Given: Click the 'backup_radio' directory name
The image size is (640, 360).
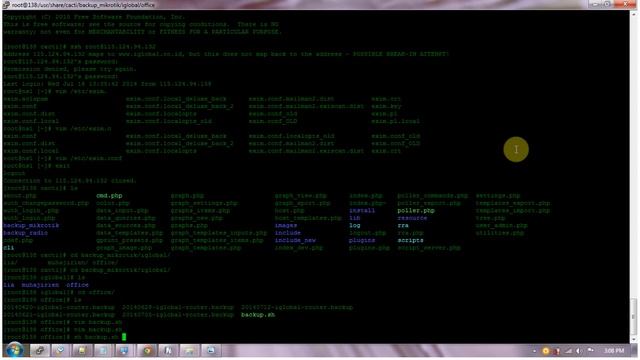Looking at the screenshot, I should [25, 233].
